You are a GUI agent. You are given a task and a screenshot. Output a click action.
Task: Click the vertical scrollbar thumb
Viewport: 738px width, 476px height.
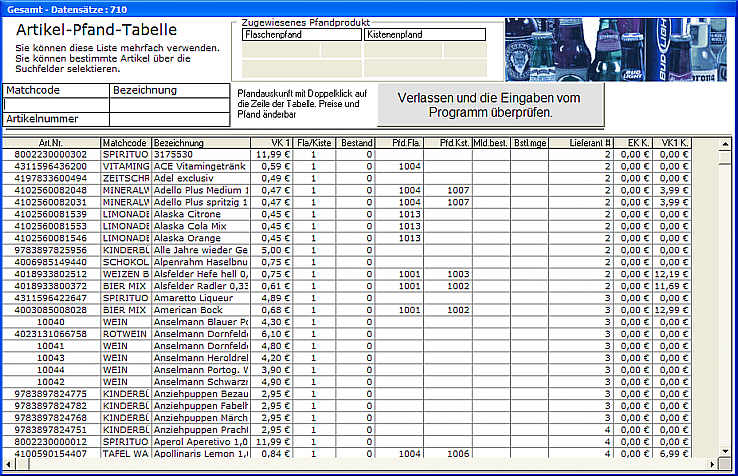(x=725, y=157)
